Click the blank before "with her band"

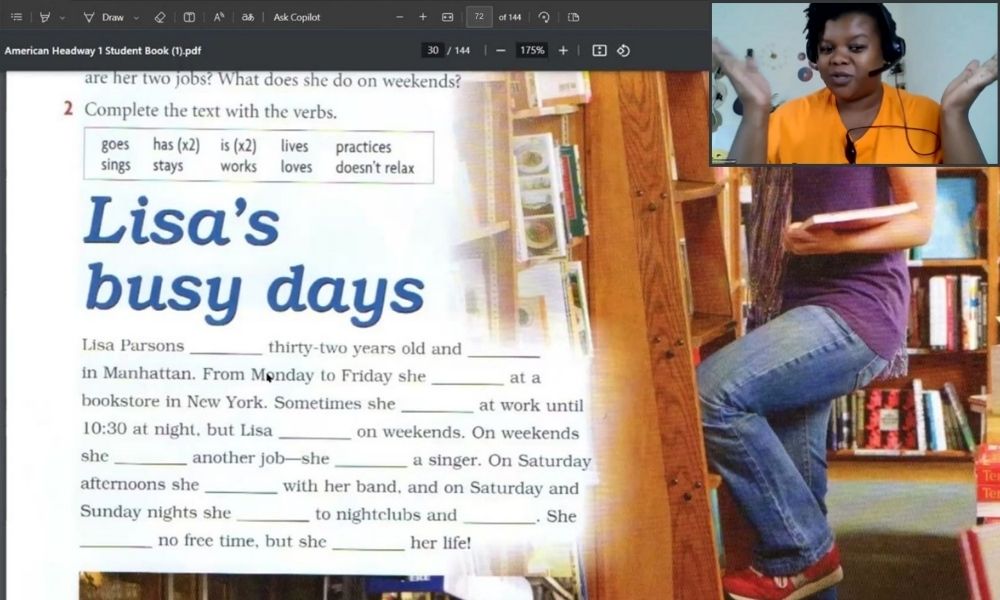point(241,488)
